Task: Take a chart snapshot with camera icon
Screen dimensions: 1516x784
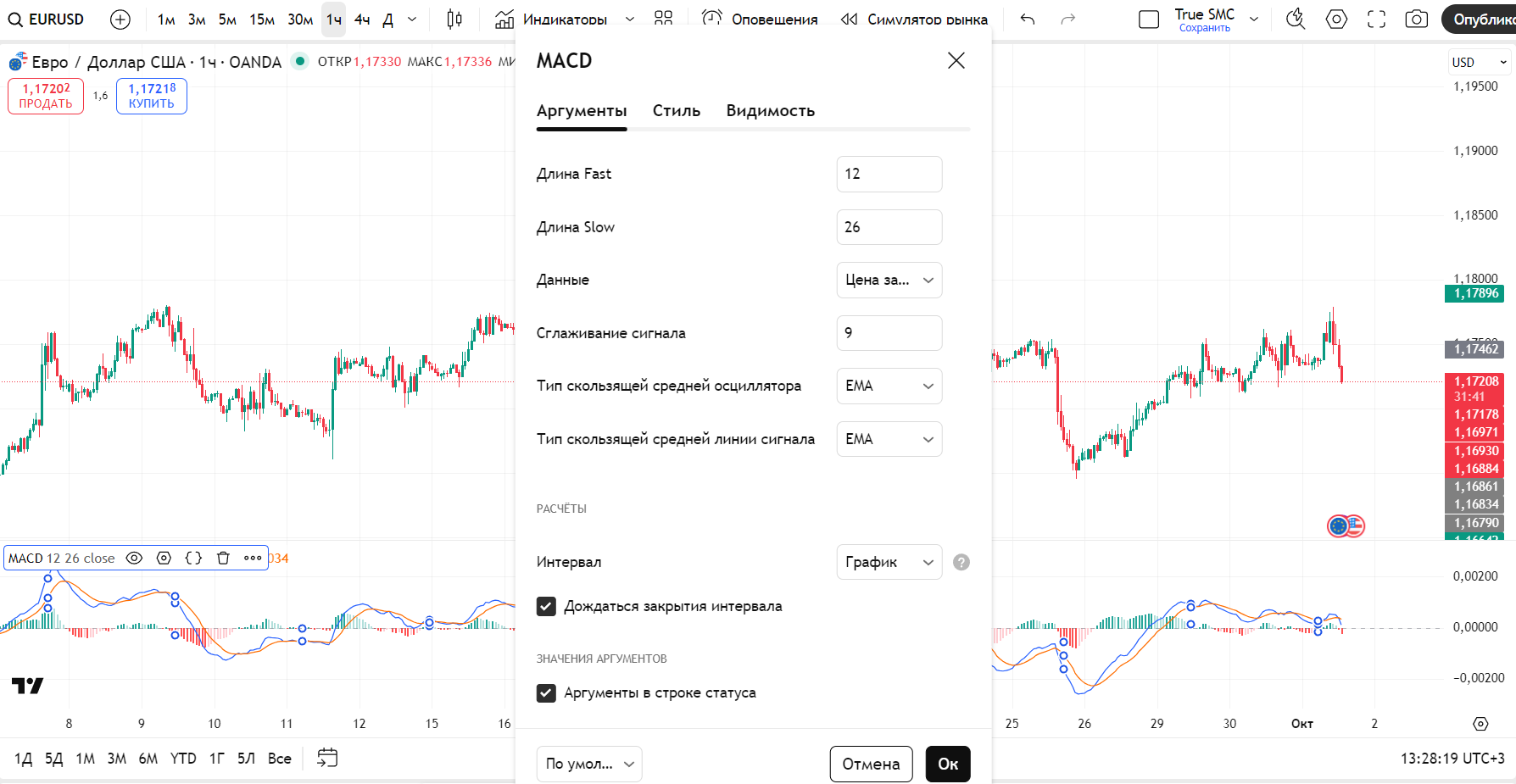Action: click(1416, 19)
